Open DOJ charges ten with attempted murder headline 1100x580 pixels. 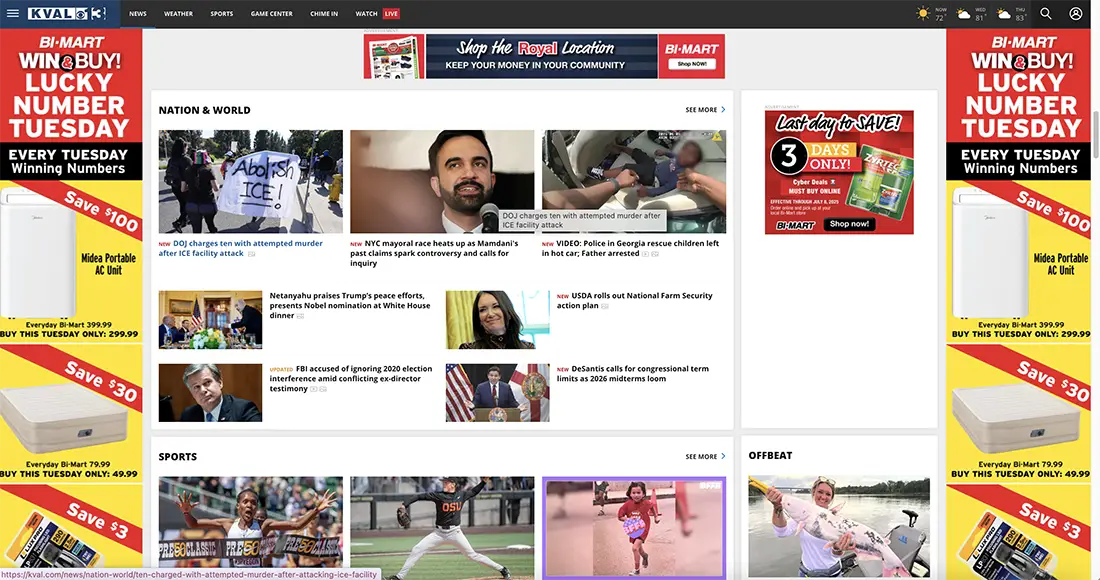tap(241, 248)
